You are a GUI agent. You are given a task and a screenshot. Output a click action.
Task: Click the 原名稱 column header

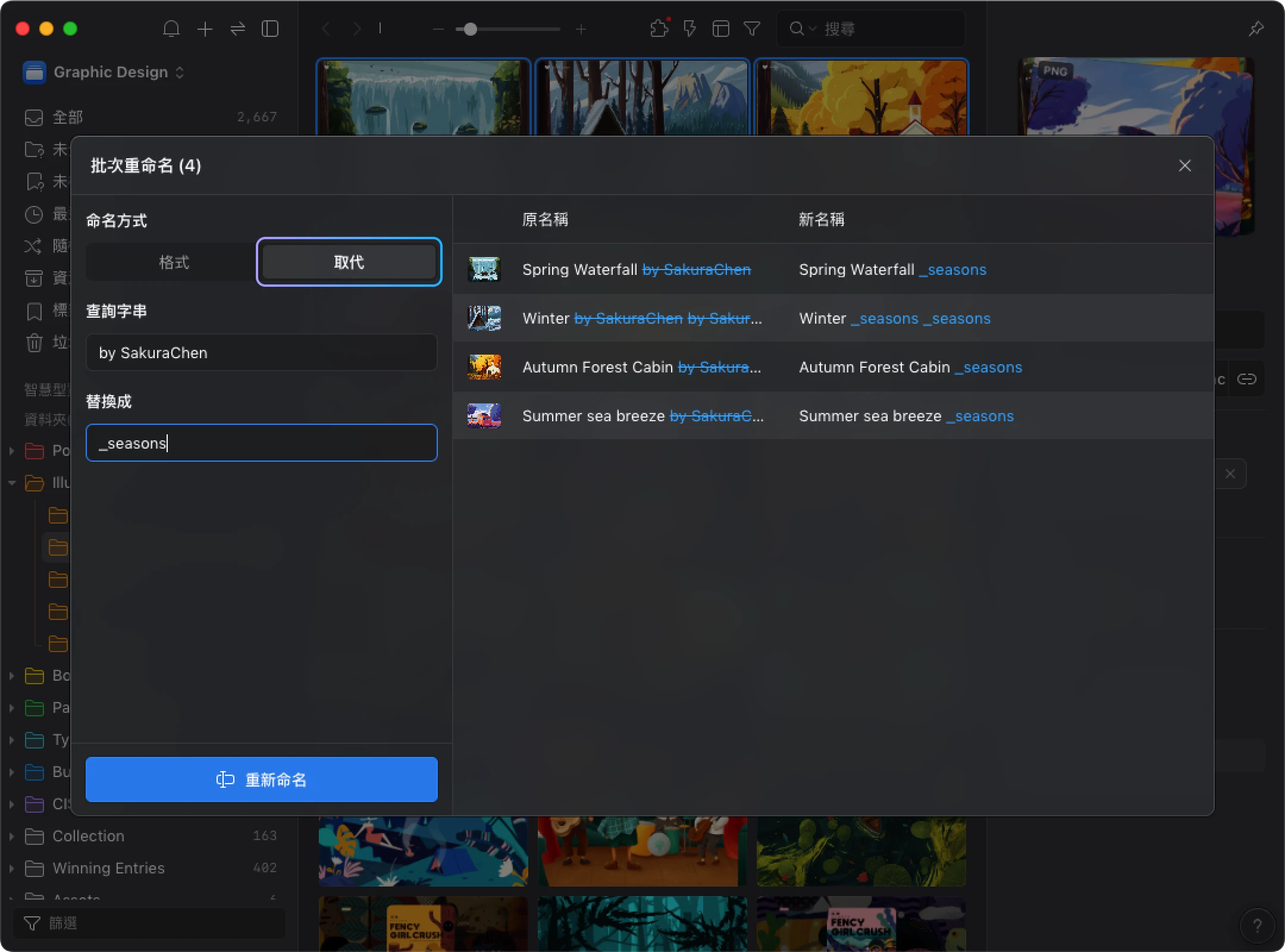[545, 220]
